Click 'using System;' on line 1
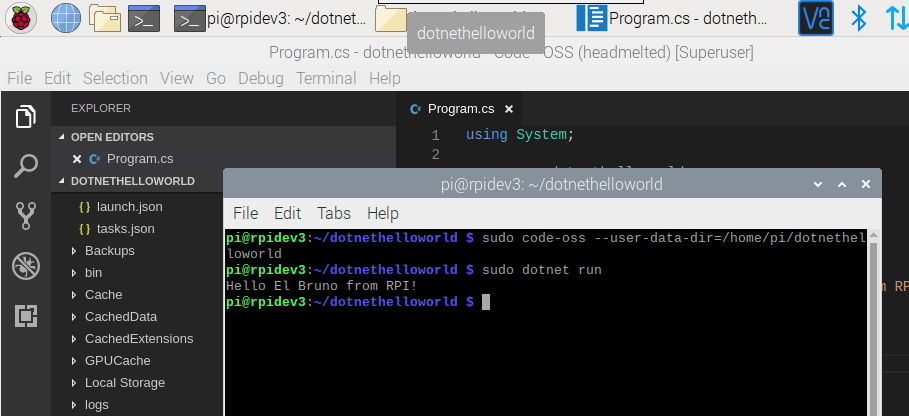The width and height of the screenshot is (909, 416). 520,135
